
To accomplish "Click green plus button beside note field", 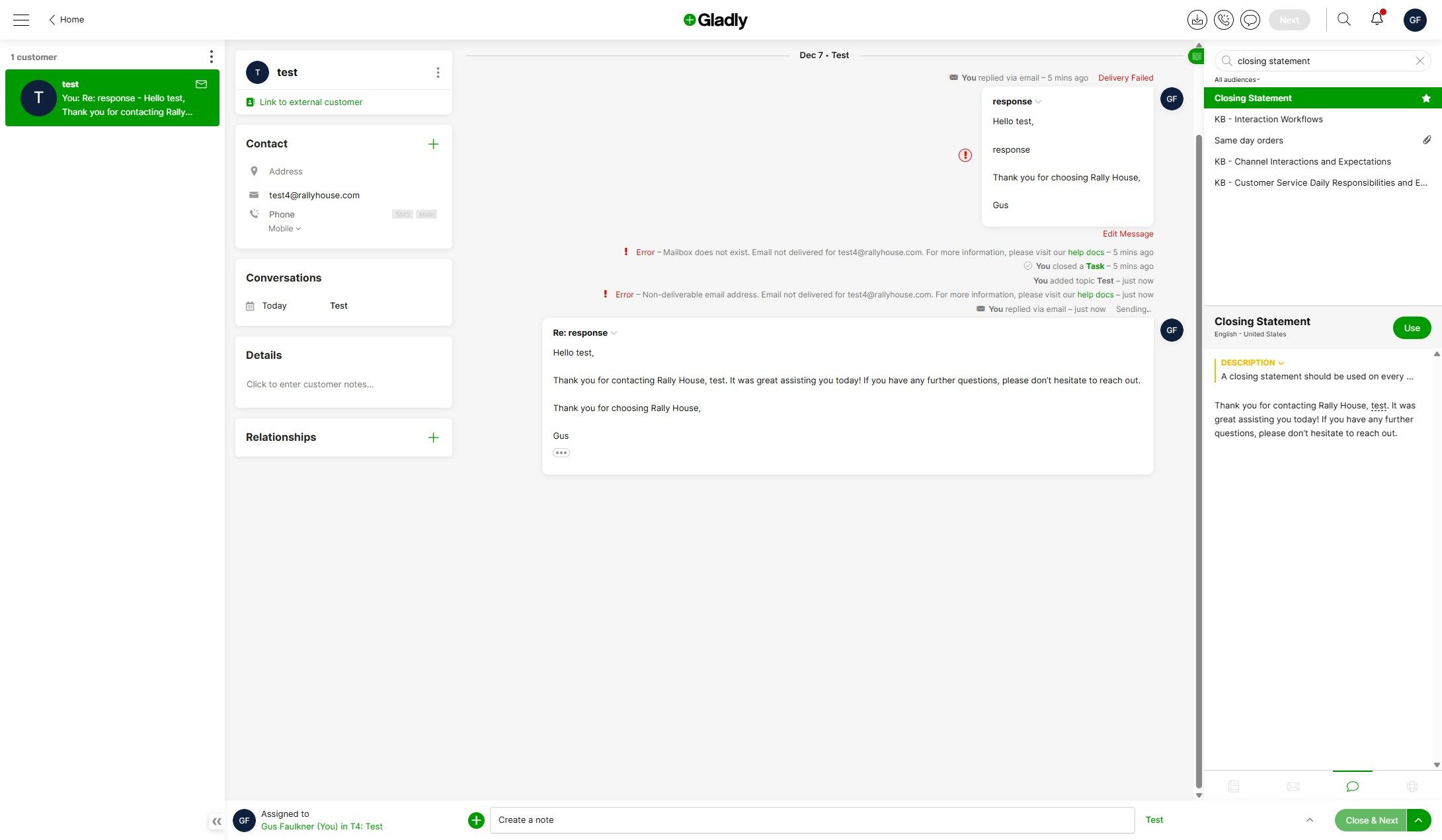I will (476, 820).
